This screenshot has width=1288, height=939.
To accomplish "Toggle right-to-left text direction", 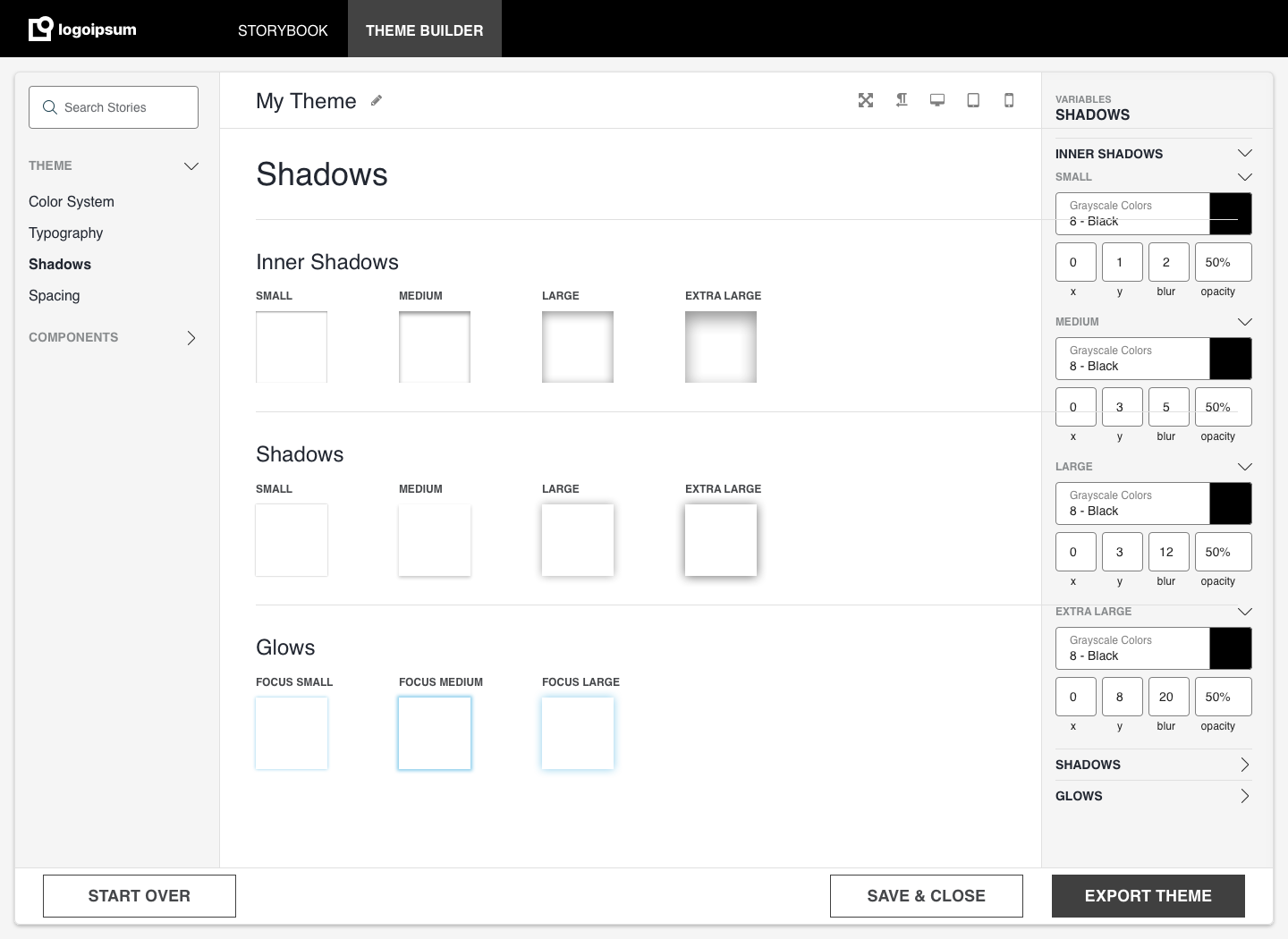I will coord(902,100).
